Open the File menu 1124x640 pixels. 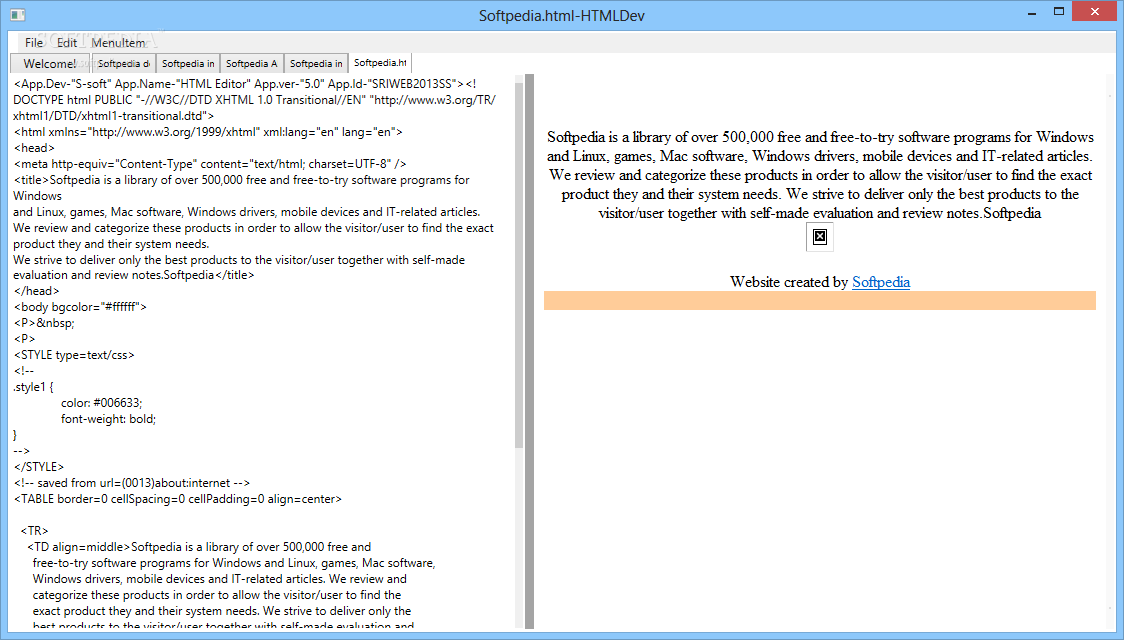pos(34,42)
